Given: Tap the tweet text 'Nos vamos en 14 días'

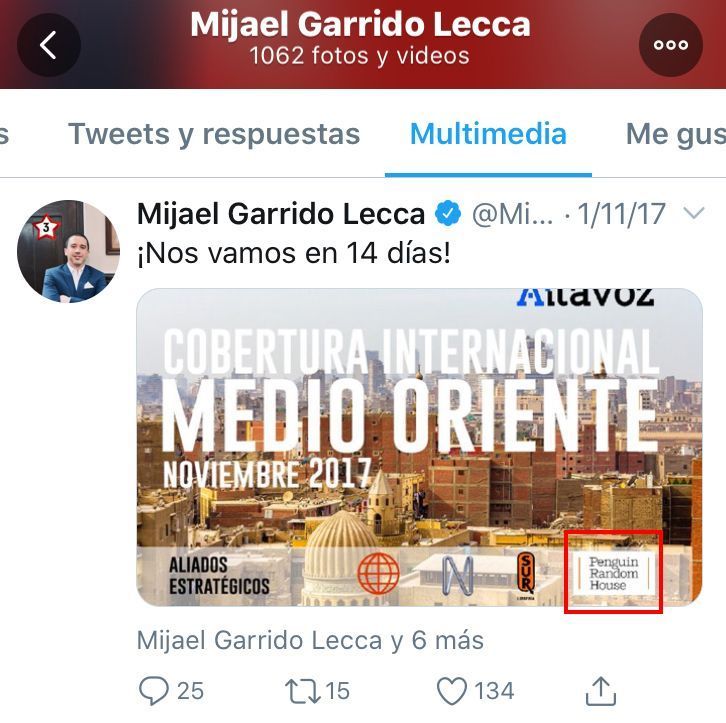Looking at the screenshot, I should point(294,254).
